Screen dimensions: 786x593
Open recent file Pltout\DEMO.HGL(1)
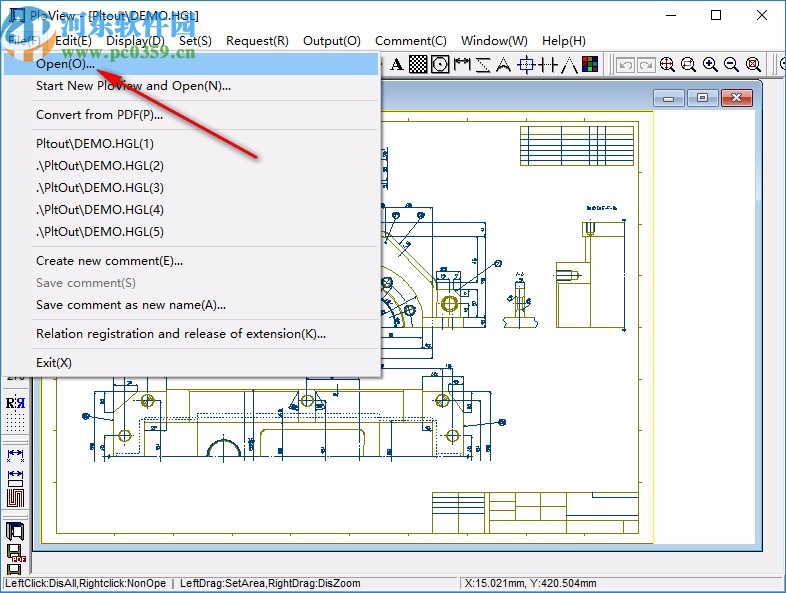click(95, 143)
